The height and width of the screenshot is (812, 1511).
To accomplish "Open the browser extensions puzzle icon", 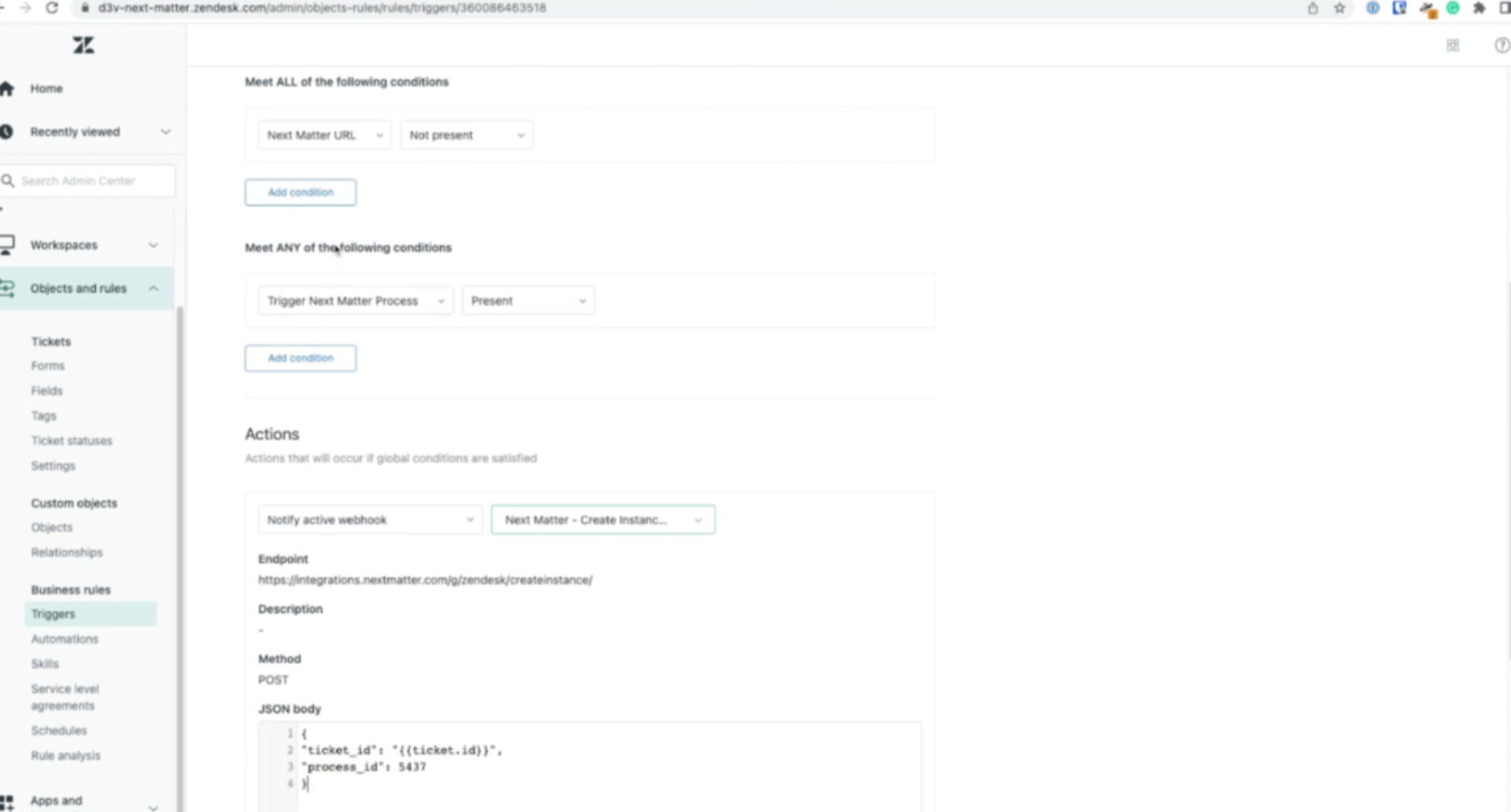I will click(1478, 9).
